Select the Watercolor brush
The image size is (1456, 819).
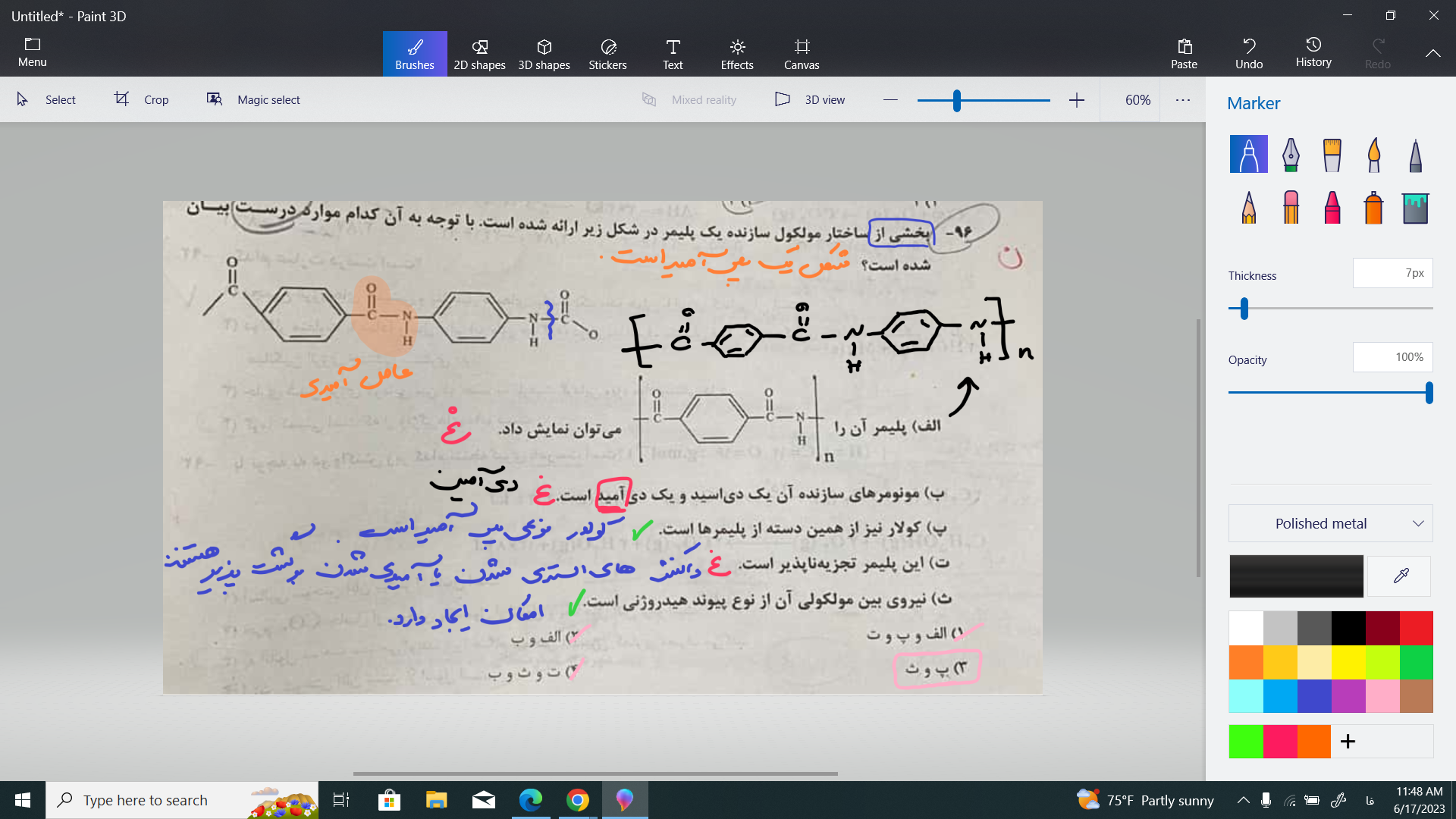(1373, 154)
